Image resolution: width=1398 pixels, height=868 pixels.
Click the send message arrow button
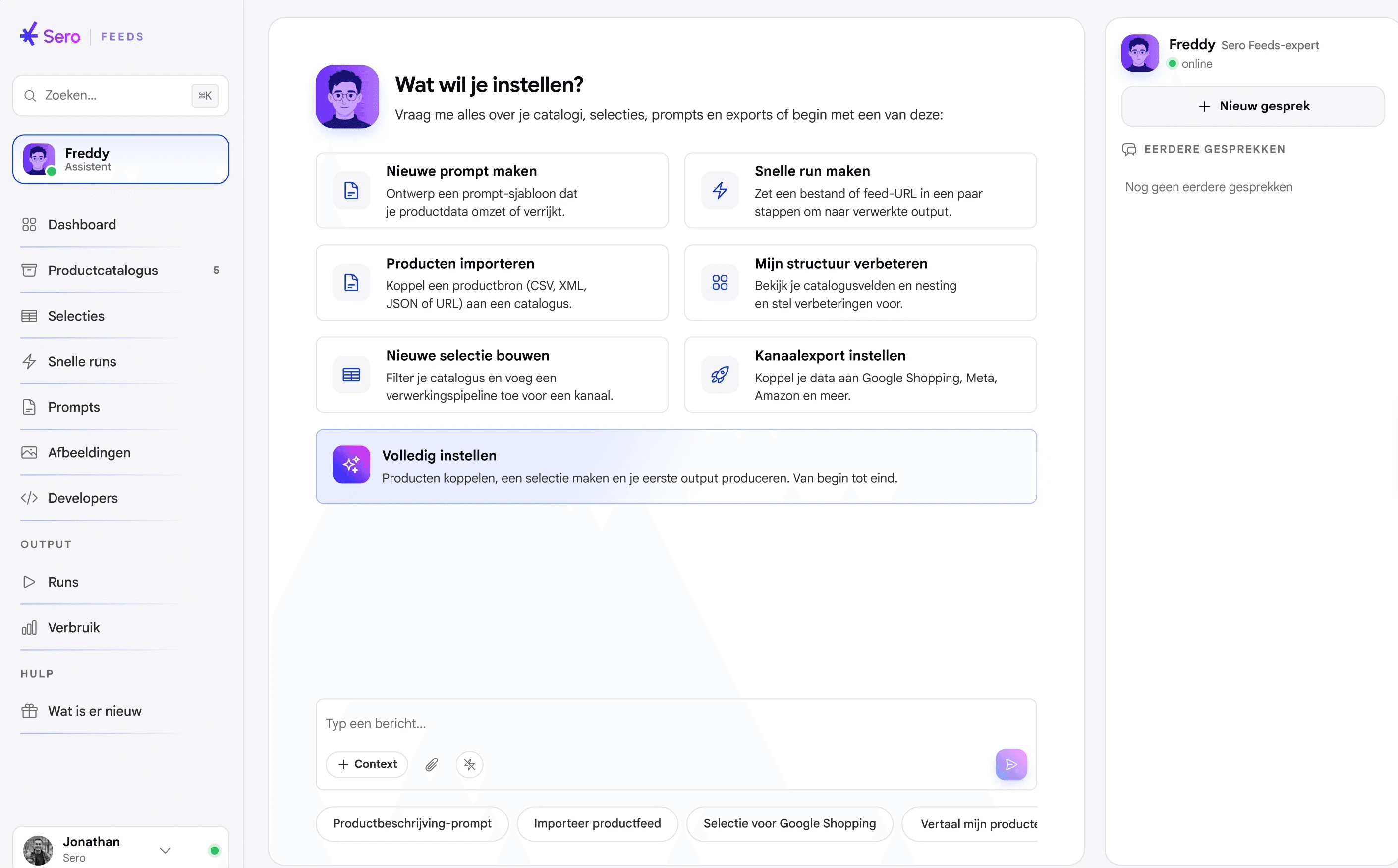point(1011,764)
